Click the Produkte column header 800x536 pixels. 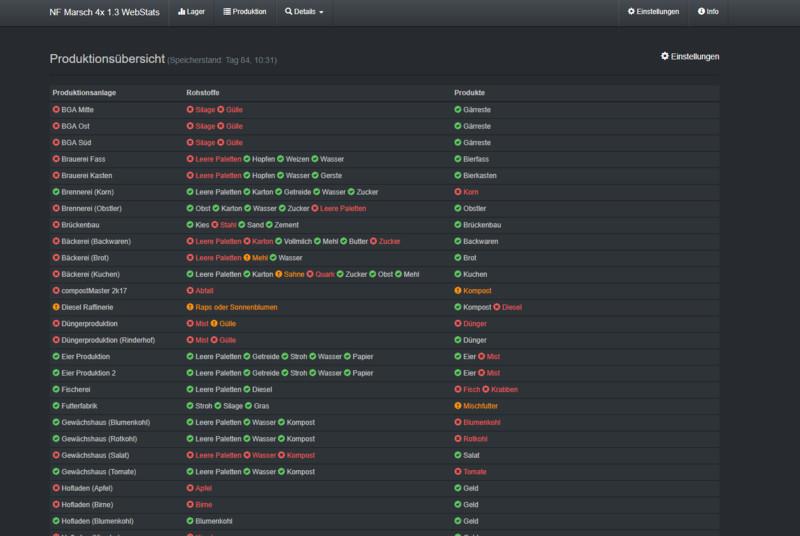[x=469, y=93]
